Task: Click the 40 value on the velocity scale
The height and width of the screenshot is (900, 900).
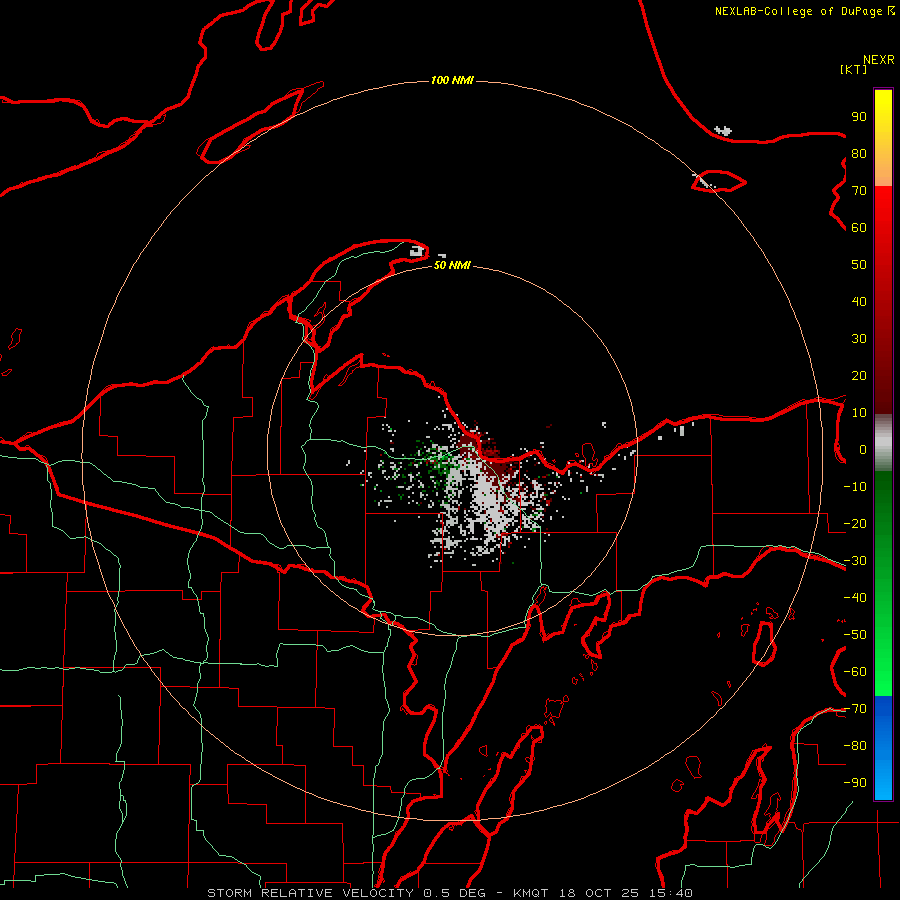Action: [859, 301]
